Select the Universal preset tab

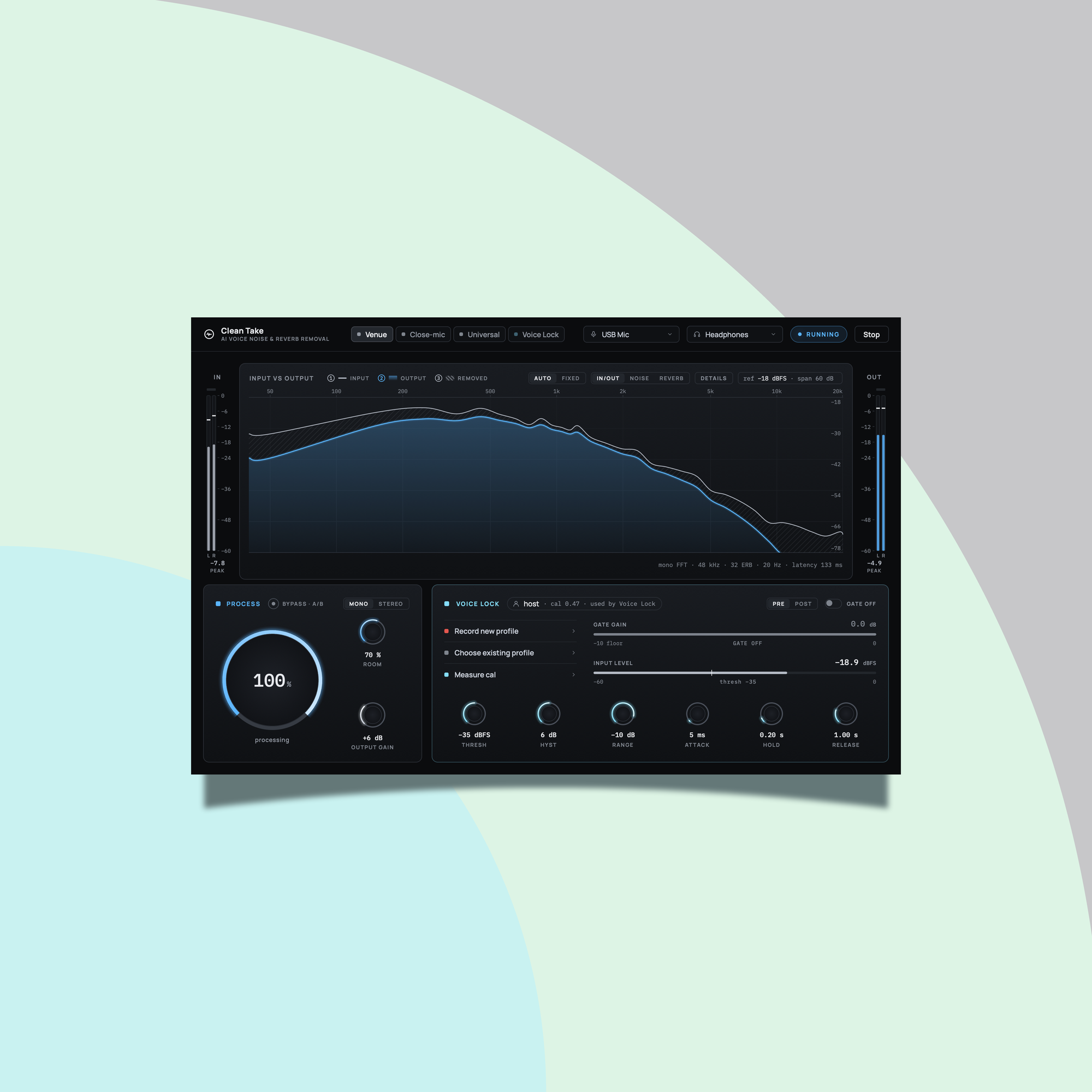point(479,335)
